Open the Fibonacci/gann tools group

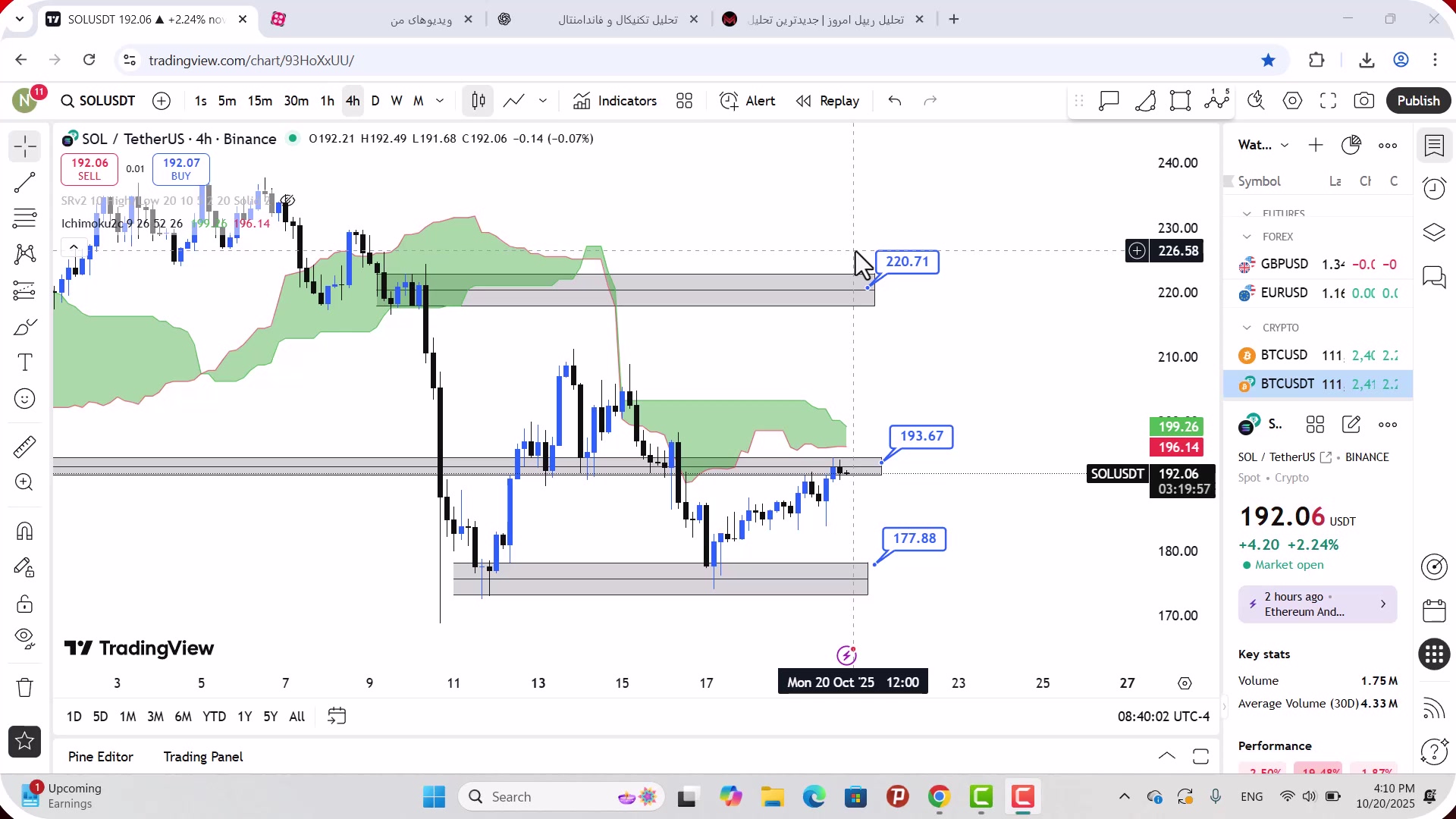click(24, 218)
